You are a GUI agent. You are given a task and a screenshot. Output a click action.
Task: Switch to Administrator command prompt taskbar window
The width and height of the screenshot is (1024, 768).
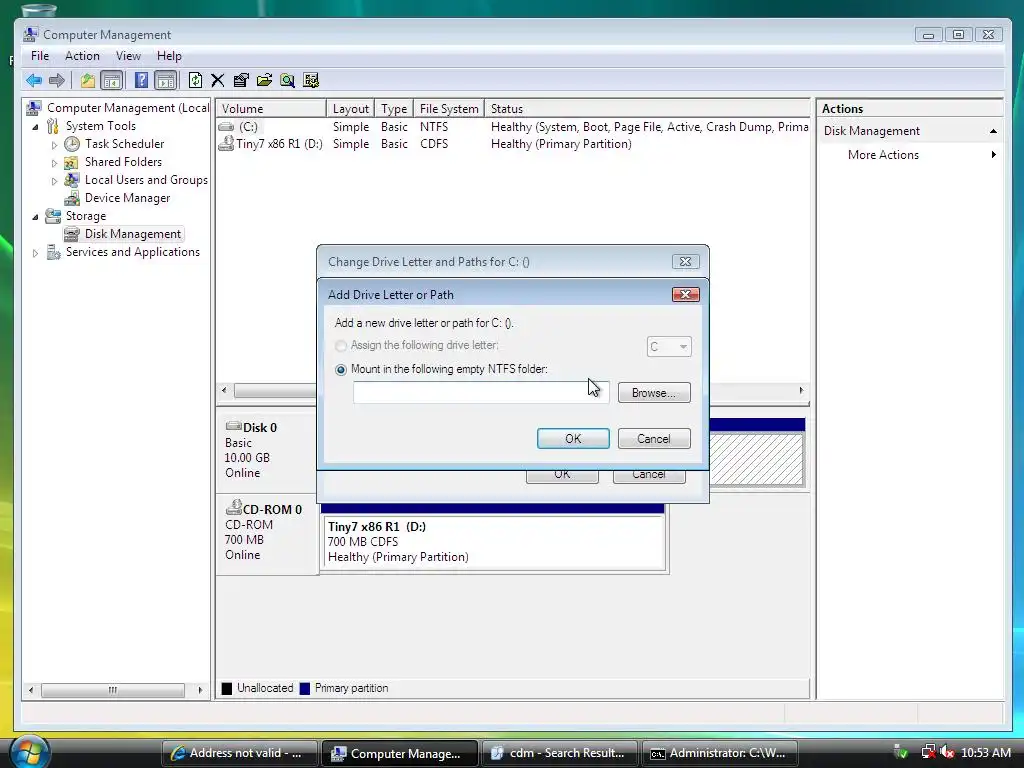click(x=722, y=753)
